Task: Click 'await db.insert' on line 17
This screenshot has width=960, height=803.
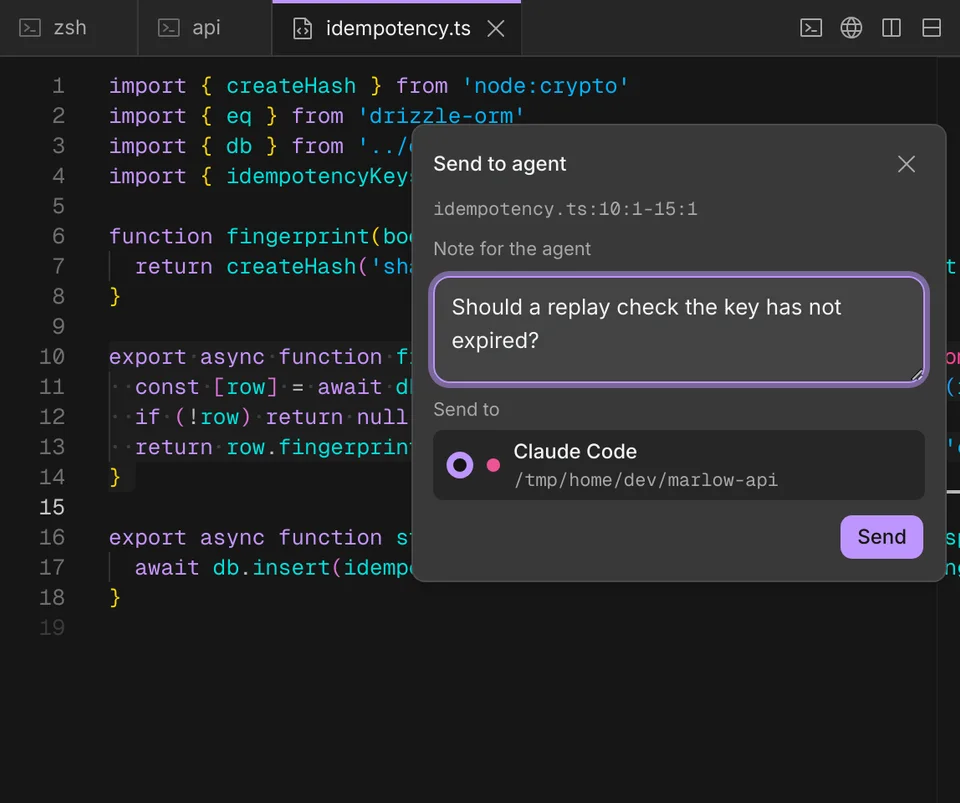Action: (x=233, y=567)
